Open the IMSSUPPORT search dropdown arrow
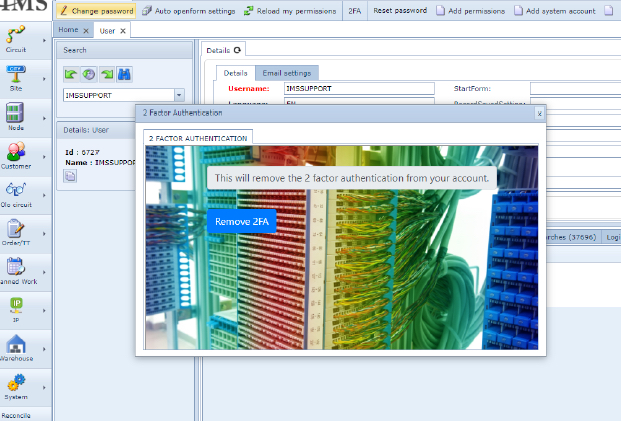 179,95
